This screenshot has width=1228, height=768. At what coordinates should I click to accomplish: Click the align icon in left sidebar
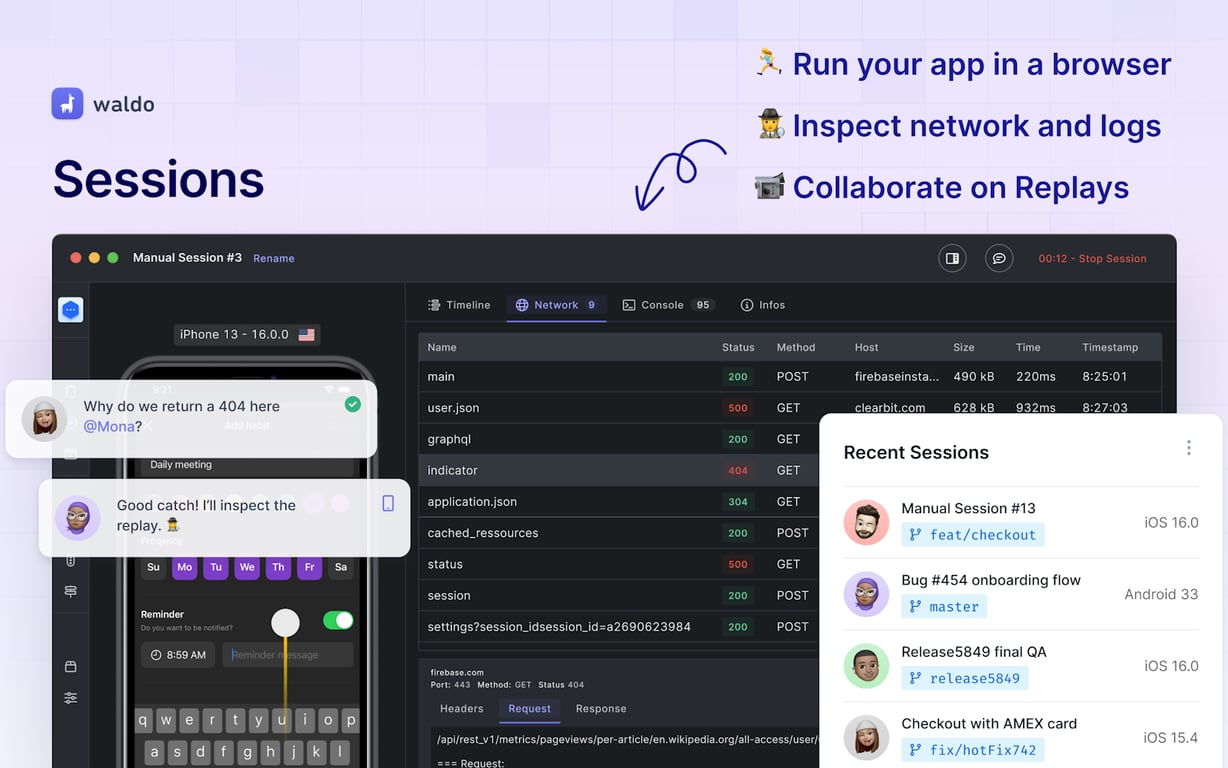(x=70, y=592)
